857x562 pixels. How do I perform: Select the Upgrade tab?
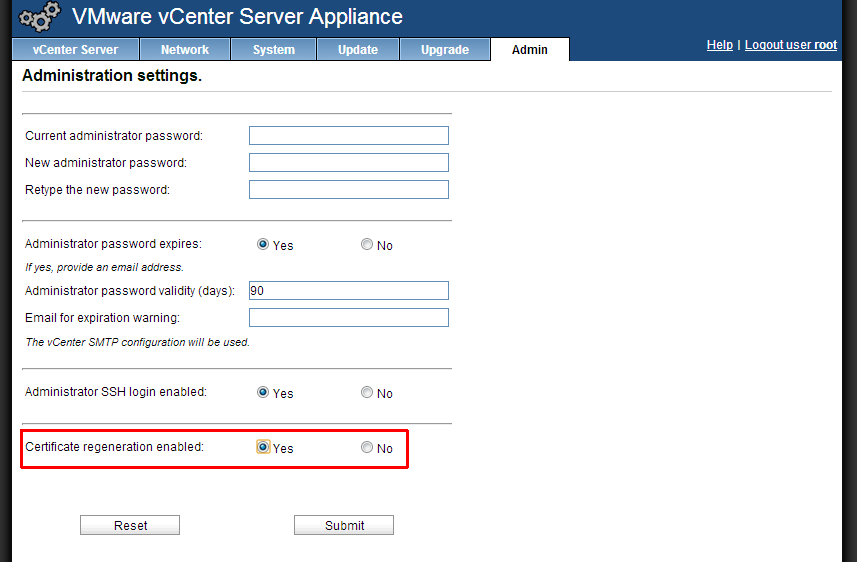(x=445, y=50)
